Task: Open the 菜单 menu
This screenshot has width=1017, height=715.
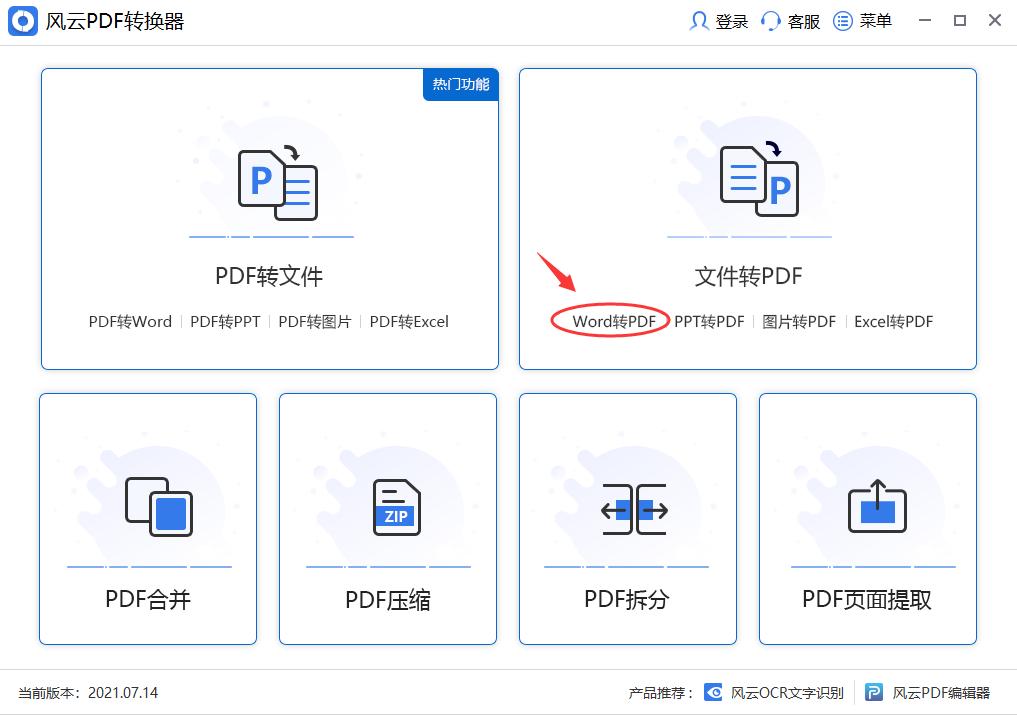Action: [x=863, y=20]
